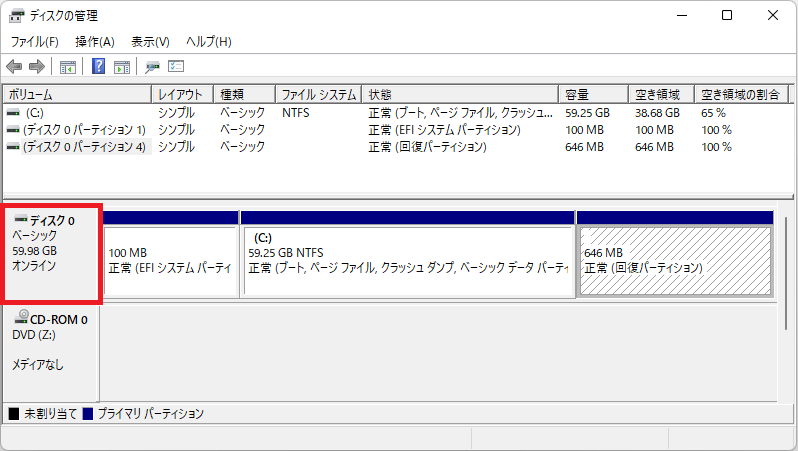Click the 100 MB capacity cell of partition 1

584,130
